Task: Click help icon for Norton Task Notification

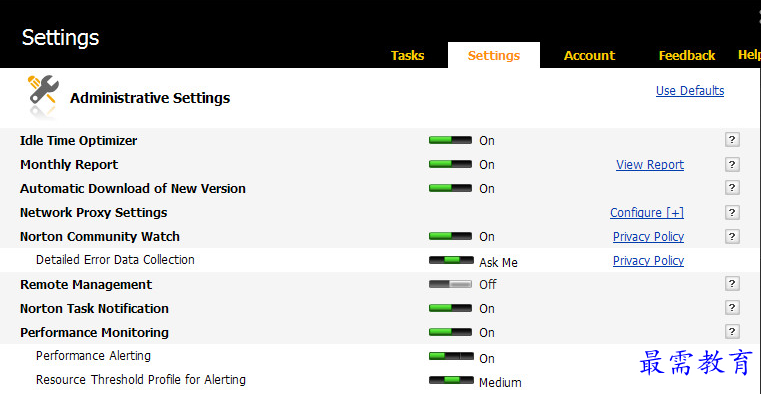Action: click(732, 308)
